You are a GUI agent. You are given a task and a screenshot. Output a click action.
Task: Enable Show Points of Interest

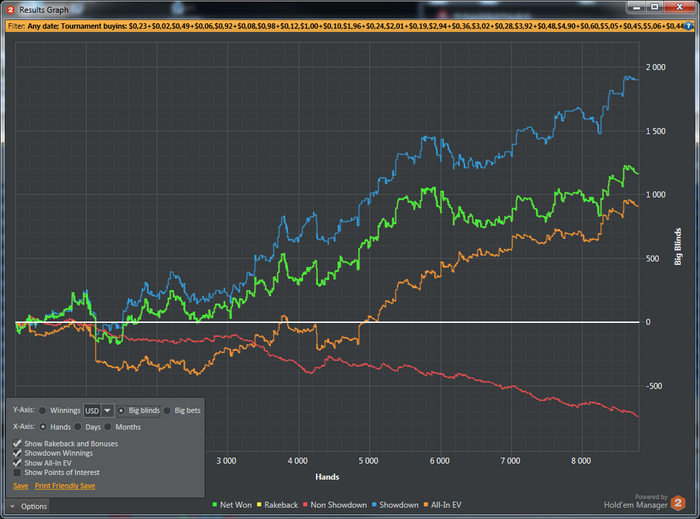click(17, 472)
